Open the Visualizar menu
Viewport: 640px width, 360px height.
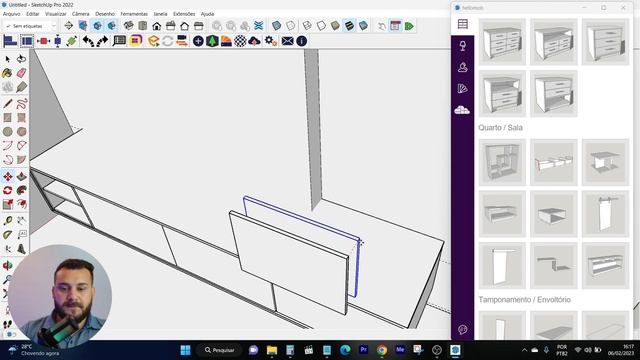coord(56,14)
